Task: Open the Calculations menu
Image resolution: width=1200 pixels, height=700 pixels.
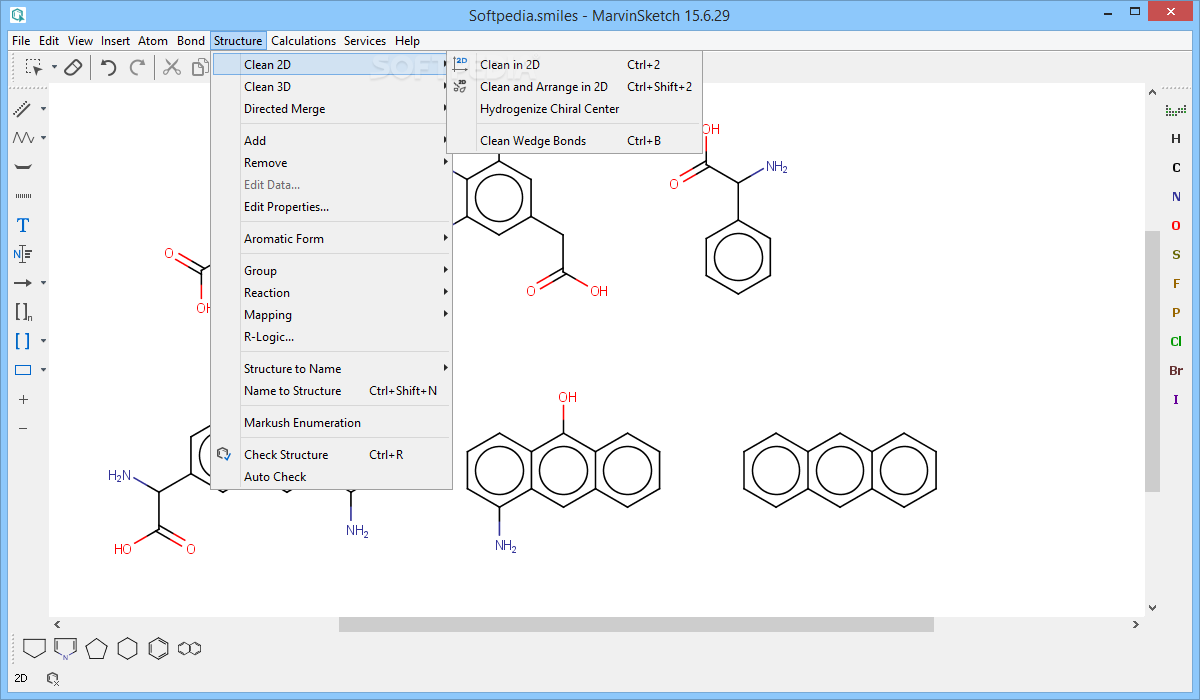Action: 303,41
